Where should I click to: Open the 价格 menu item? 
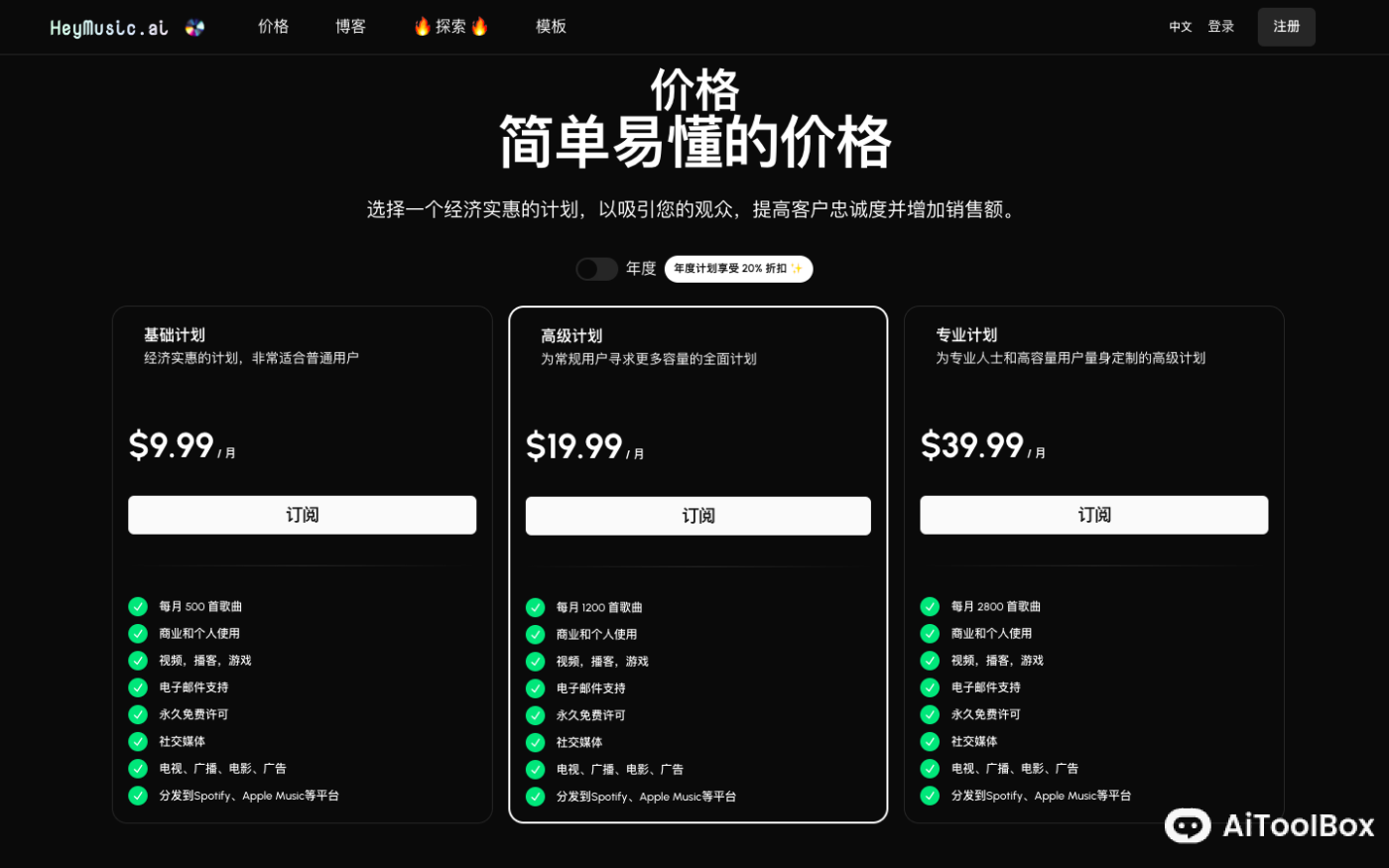273,27
